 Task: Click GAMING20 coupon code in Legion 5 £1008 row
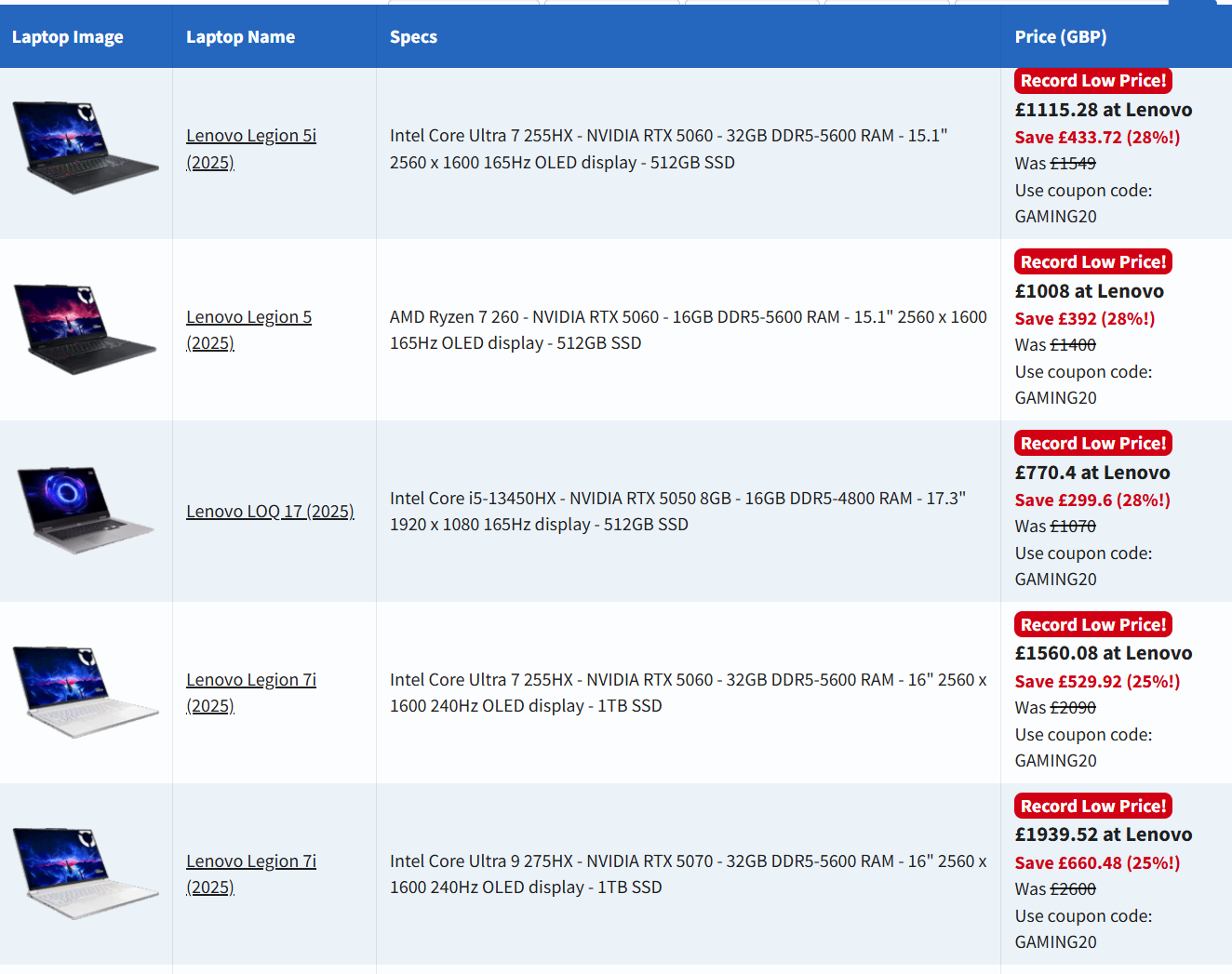click(1056, 398)
